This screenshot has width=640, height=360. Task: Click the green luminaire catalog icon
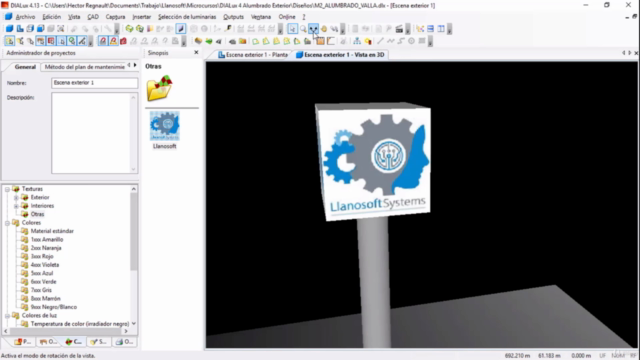click(x=129, y=29)
